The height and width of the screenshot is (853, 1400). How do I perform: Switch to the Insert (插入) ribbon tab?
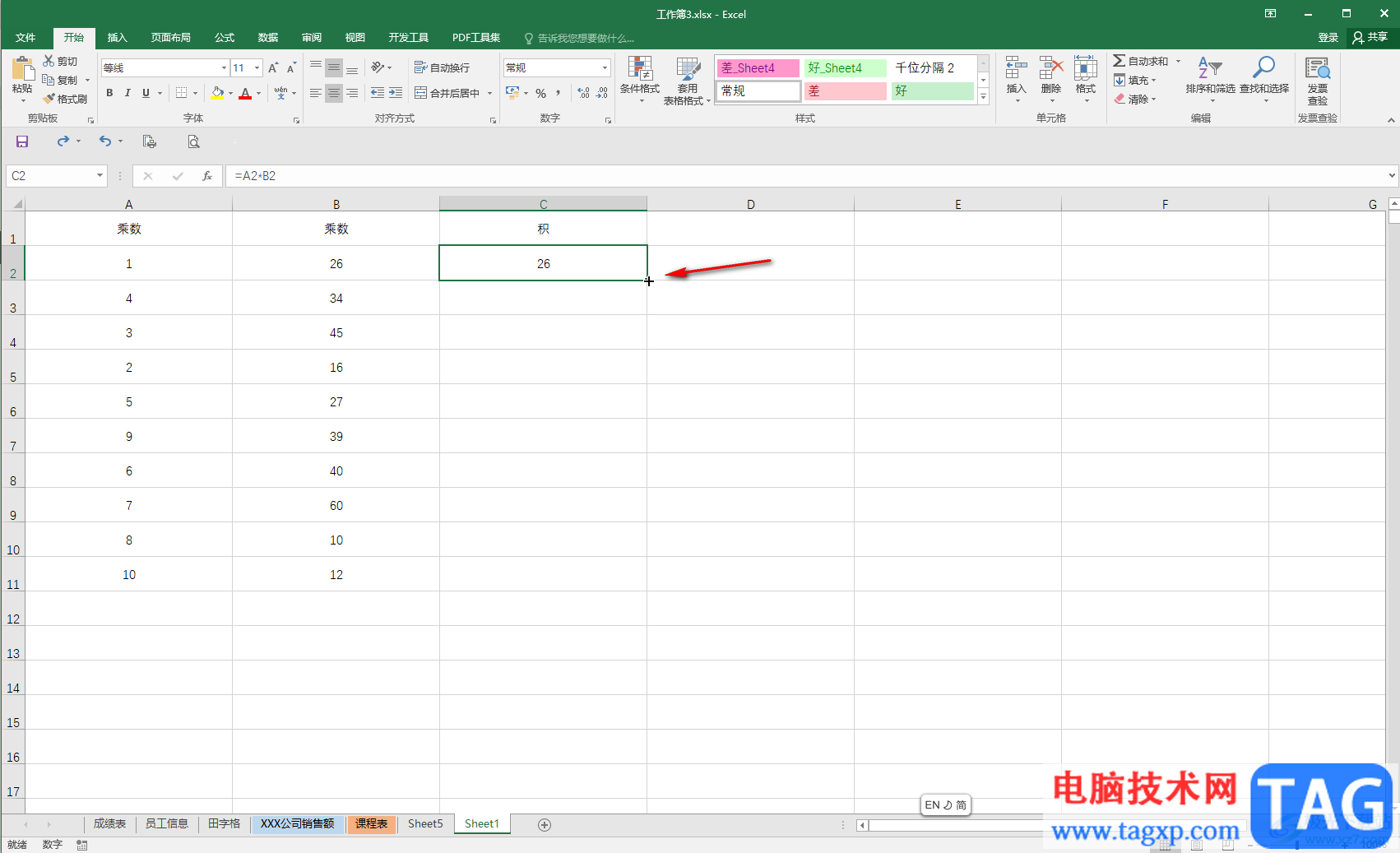(118, 38)
